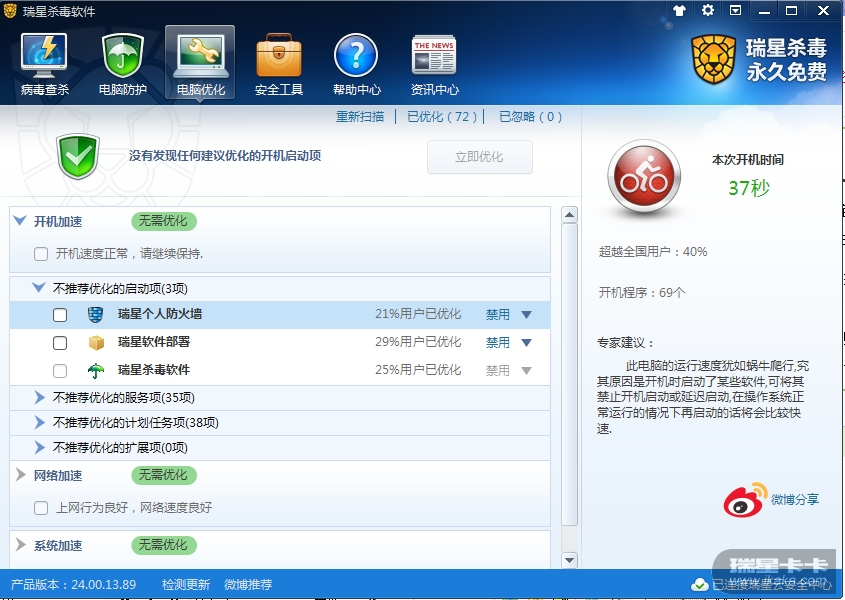The image size is (845, 600).
Task: Click the 开机程序：69个 text
Action: pyautogui.click(x=642, y=293)
